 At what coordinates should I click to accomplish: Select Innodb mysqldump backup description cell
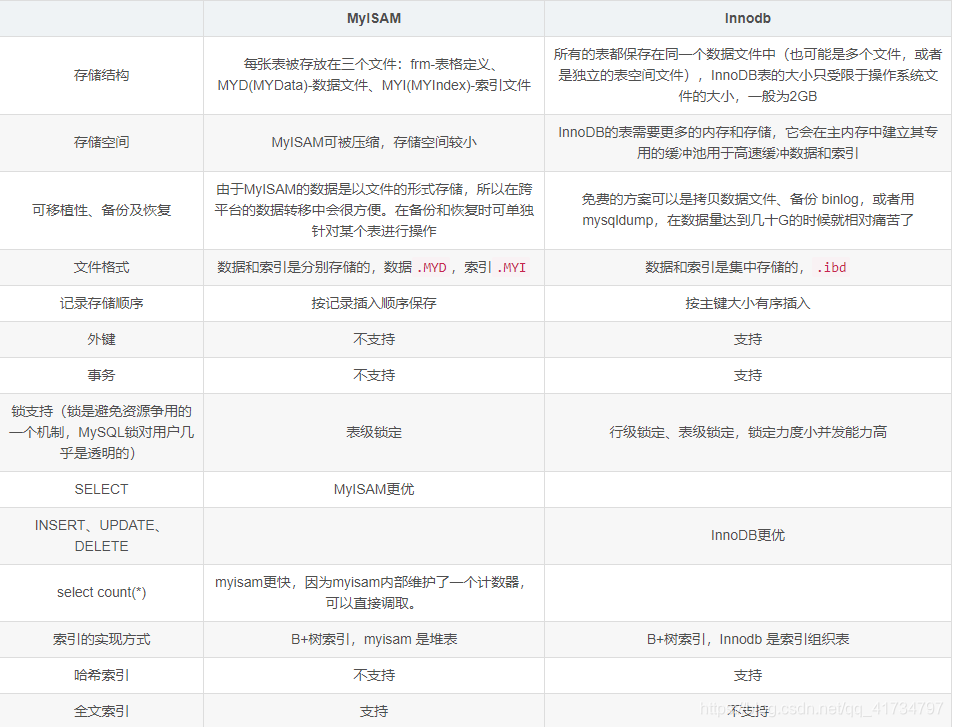(748, 210)
